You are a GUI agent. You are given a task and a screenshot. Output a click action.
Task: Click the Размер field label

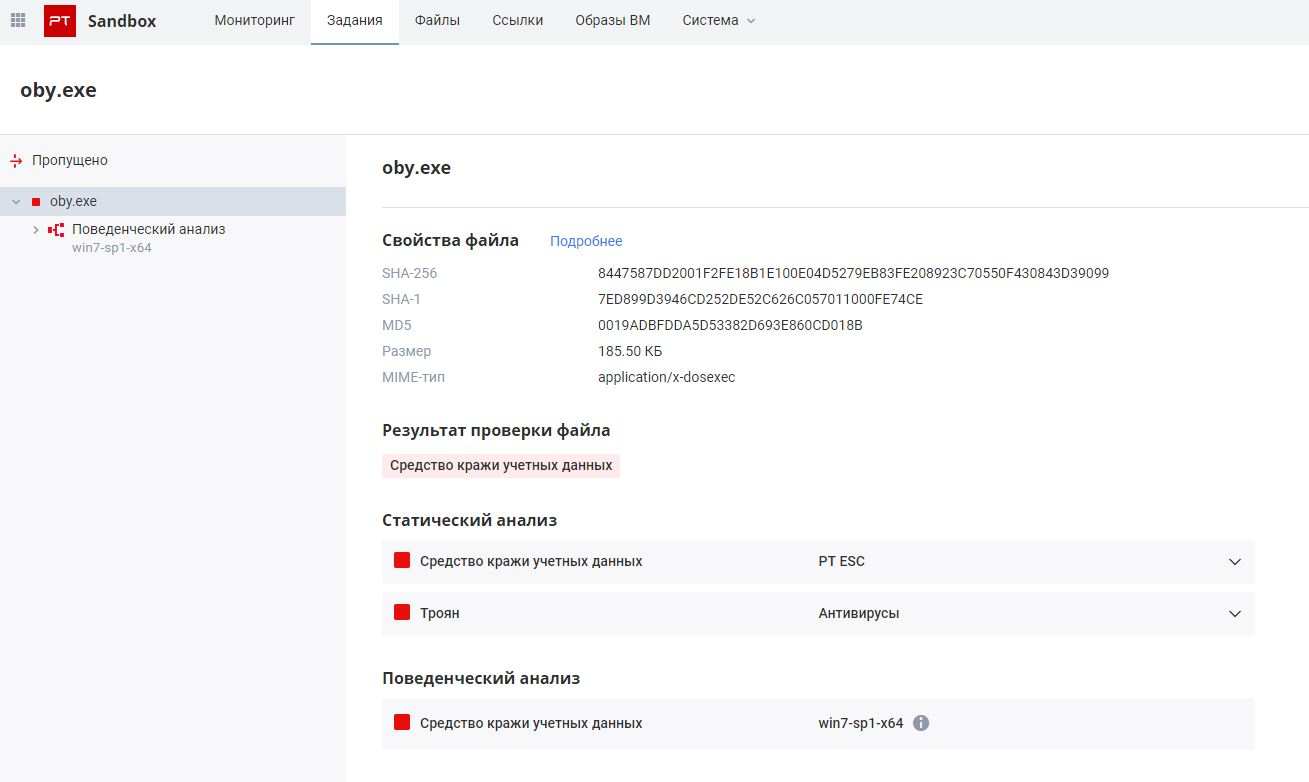pos(407,351)
